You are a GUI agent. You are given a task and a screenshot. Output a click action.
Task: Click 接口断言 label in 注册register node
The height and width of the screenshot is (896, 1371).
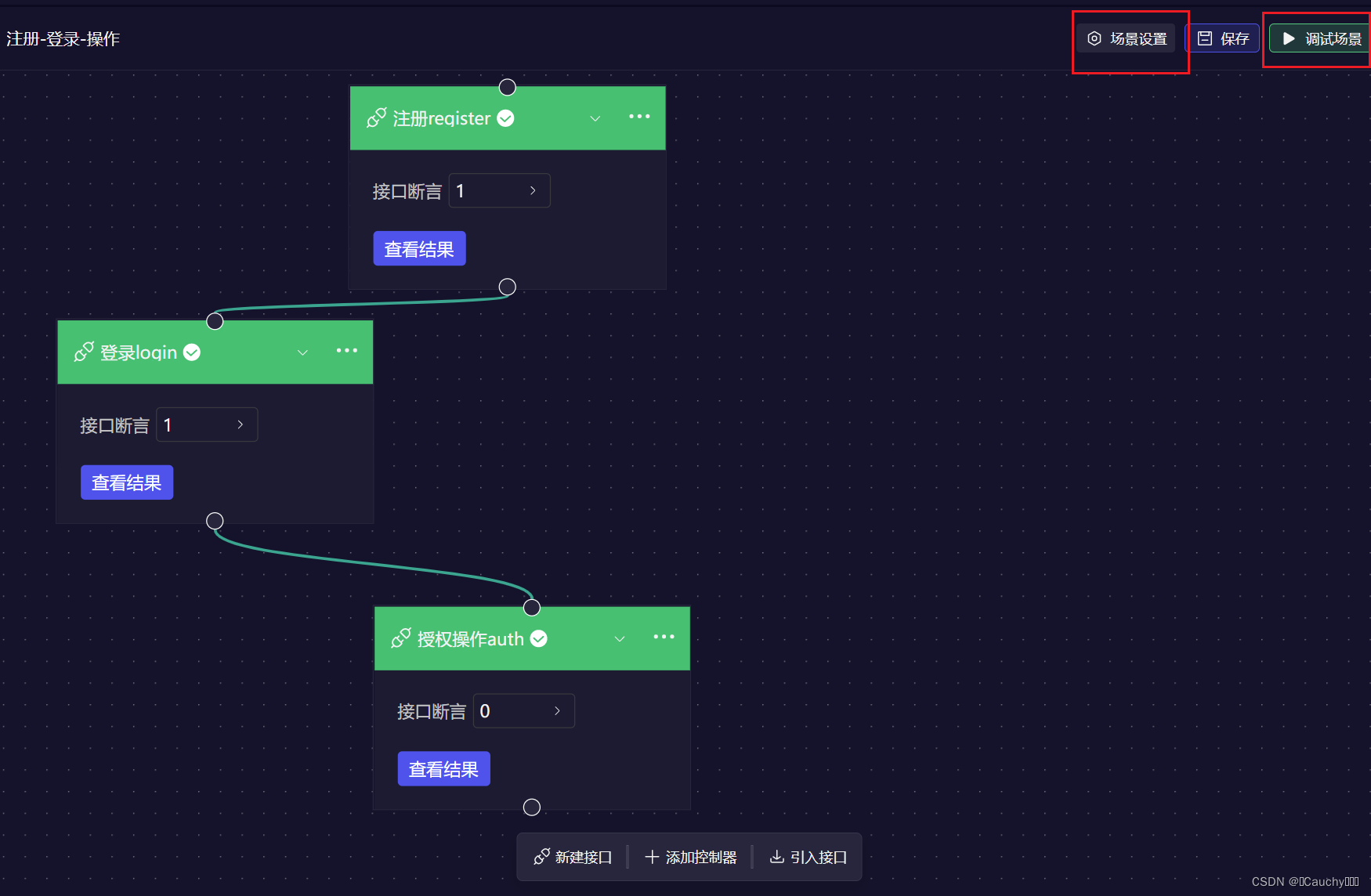click(407, 191)
